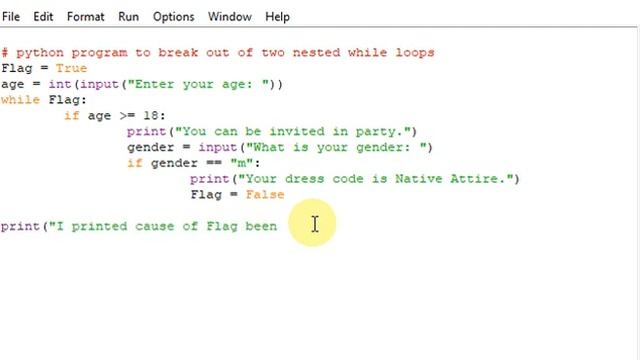Click the 'Flag = False' line
Viewport: 640px width, 360px height.
click(x=237, y=195)
